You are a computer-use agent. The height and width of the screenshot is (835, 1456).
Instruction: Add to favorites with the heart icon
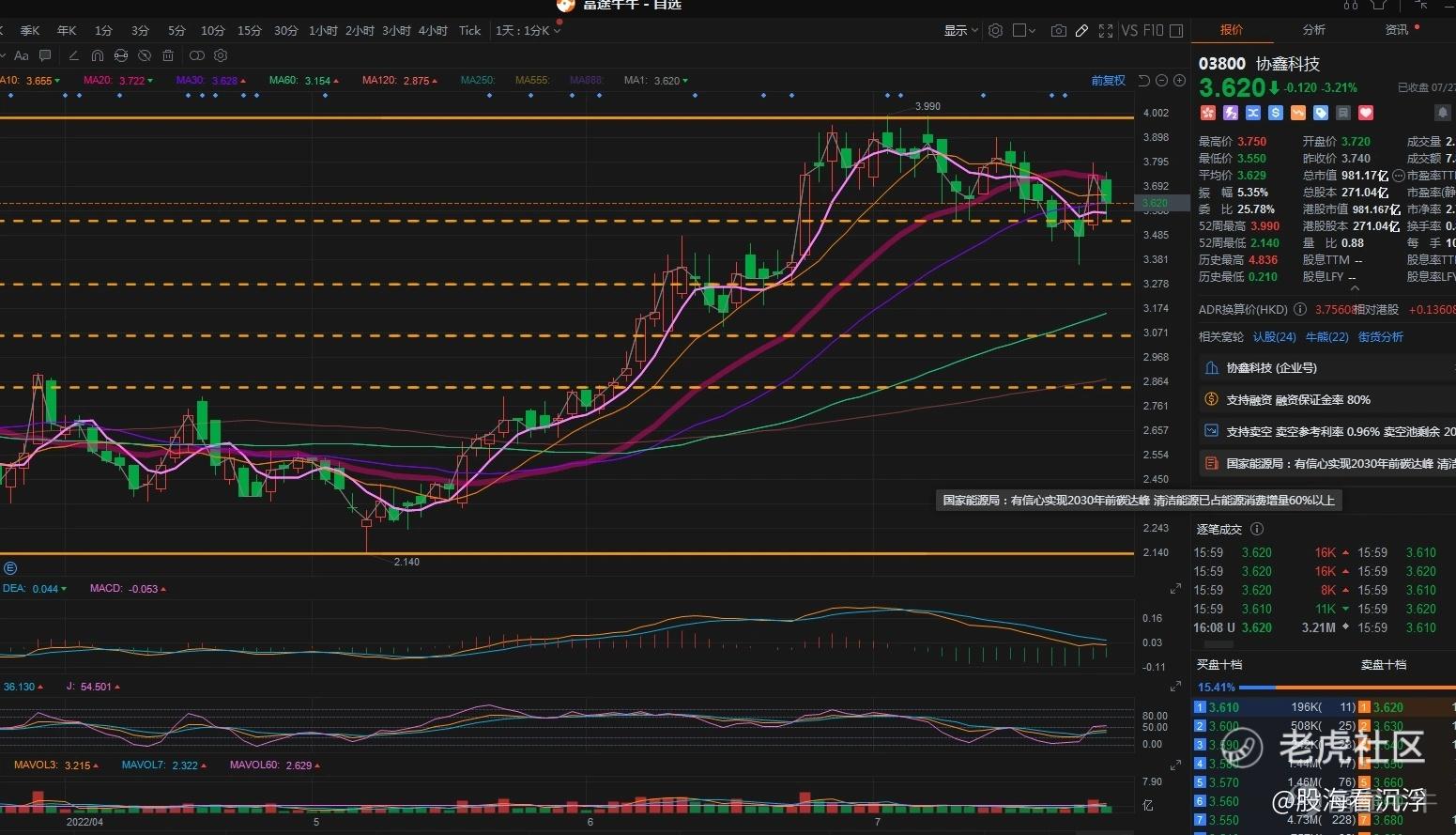point(1366,113)
